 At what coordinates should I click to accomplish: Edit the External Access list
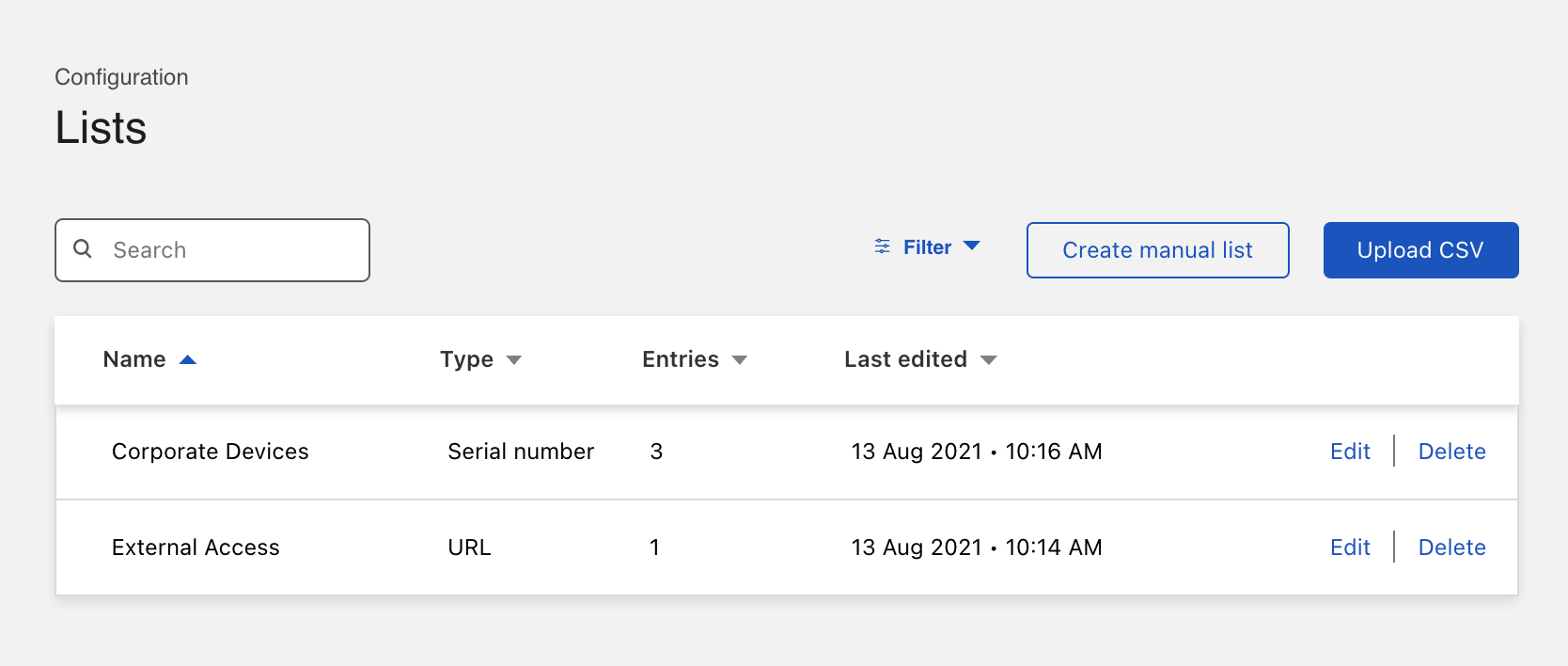tap(1350, 547)
